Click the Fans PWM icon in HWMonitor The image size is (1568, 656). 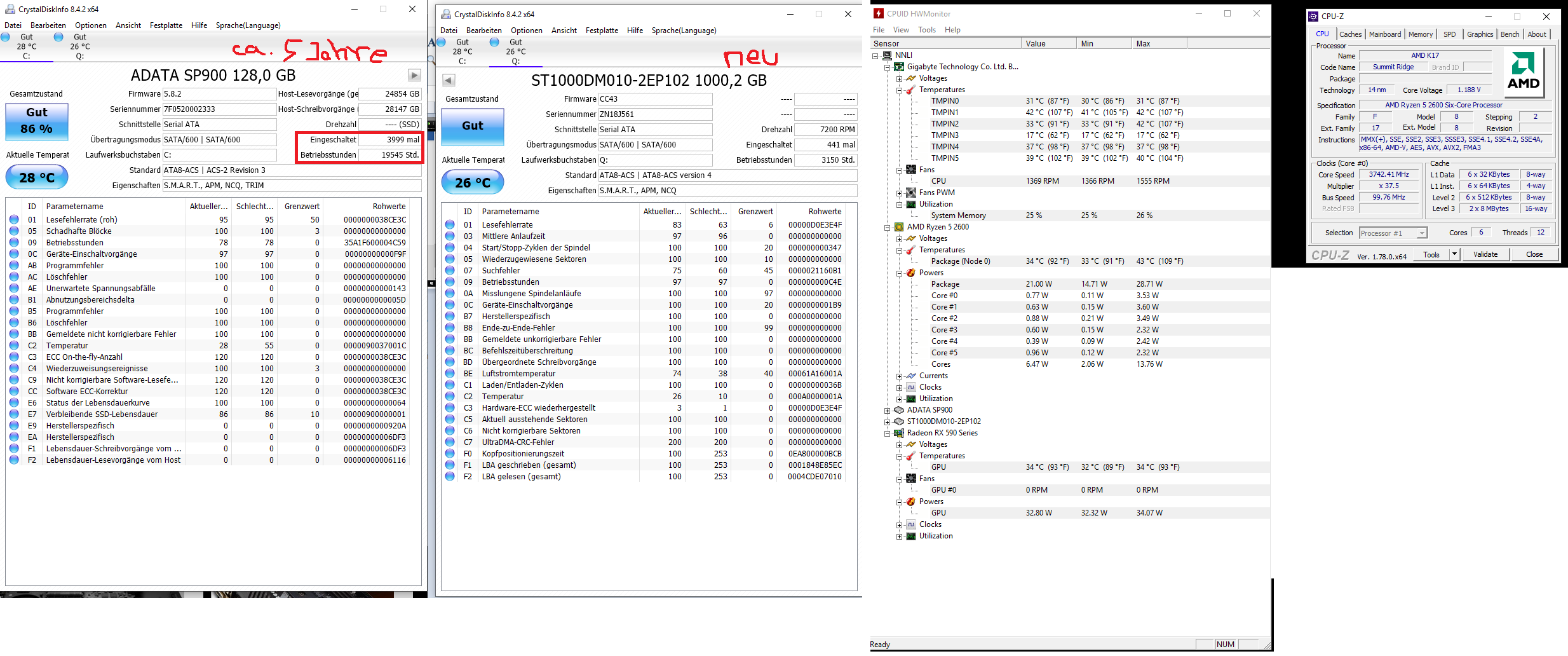pos(911,193)
